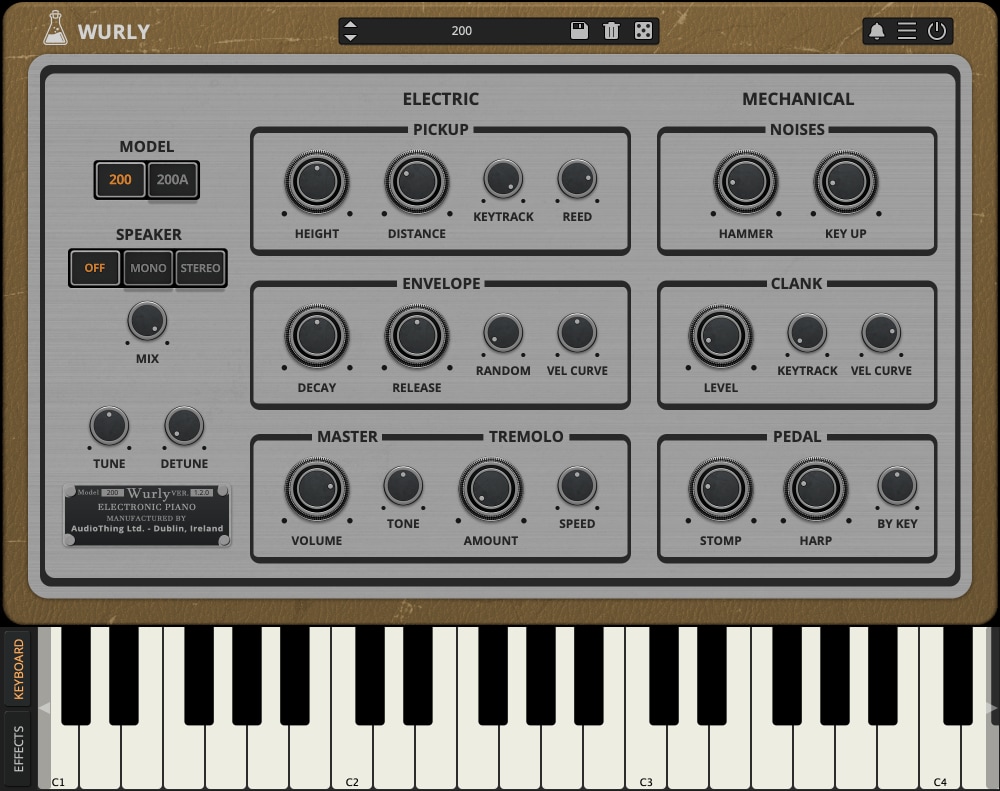Click the pickup KEYTRACK knob
The height and width of the screenshot is (791, 1000).
[503, 179]
